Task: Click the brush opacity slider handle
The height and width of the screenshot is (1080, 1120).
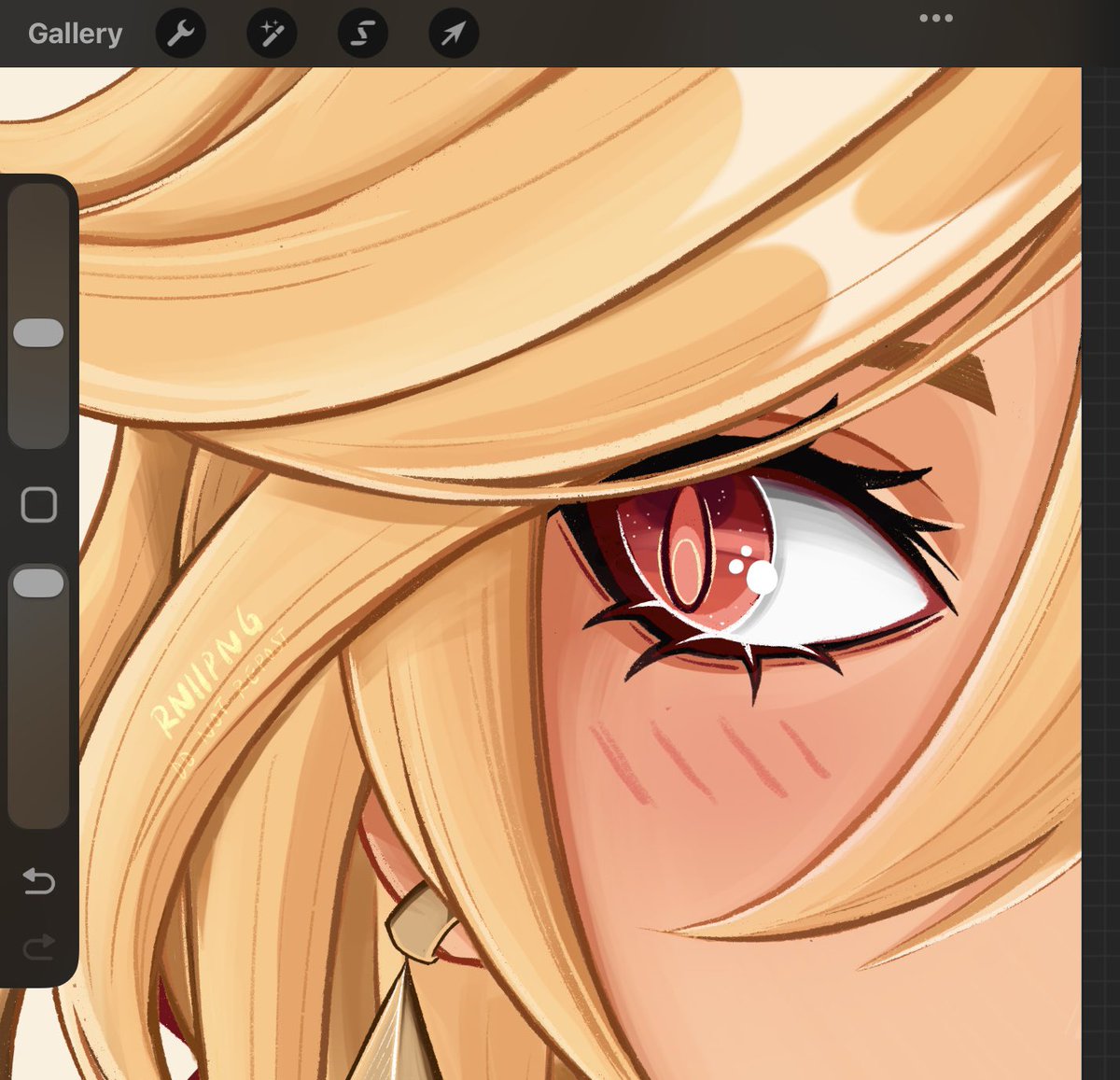Action: pos(38,583)
